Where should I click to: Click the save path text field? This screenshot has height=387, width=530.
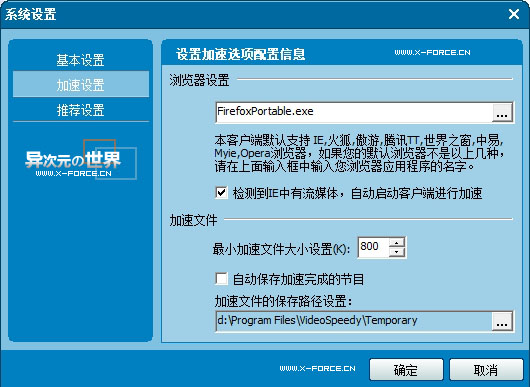pos(354,321)
